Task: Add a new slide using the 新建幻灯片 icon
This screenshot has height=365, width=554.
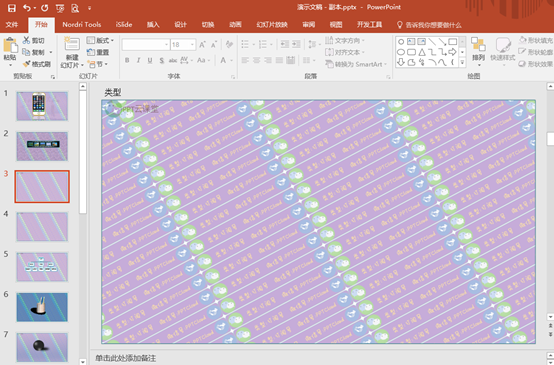Action: pyautogui.click(x=72, y=44)
